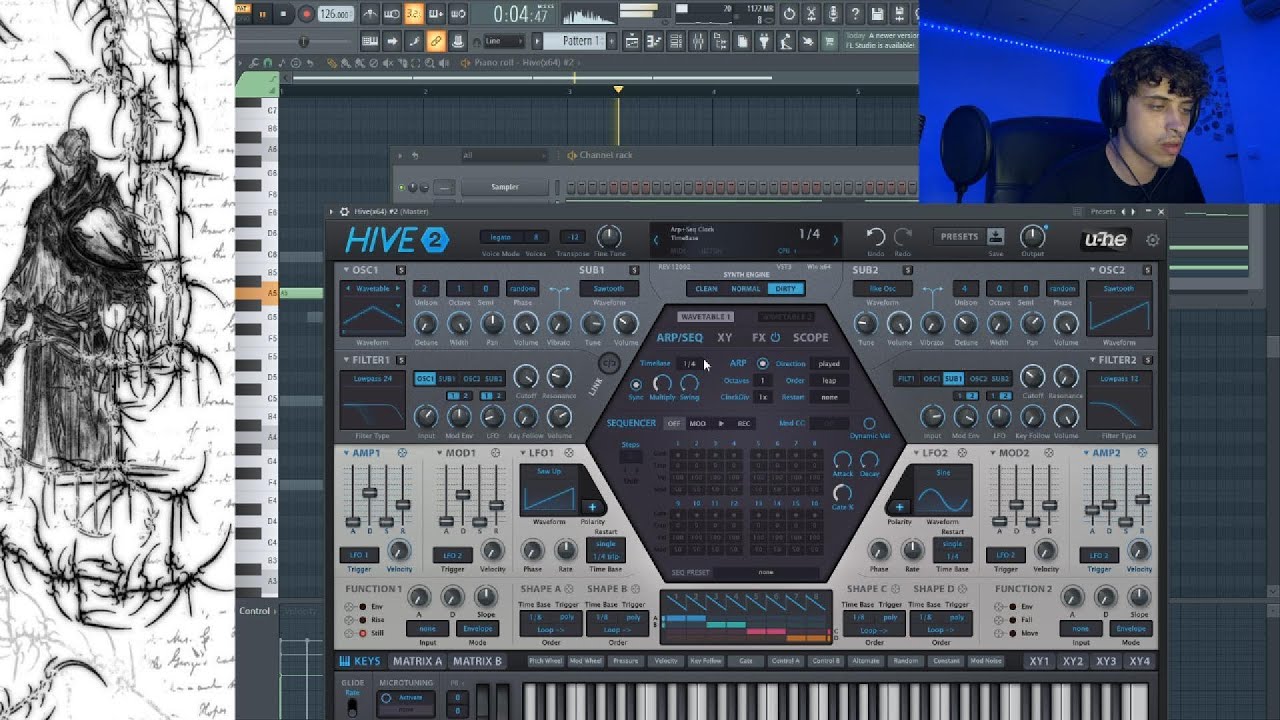
Task: Open the Filter1 Lowpass 24 type dropdown
Action: pos(372,378)
